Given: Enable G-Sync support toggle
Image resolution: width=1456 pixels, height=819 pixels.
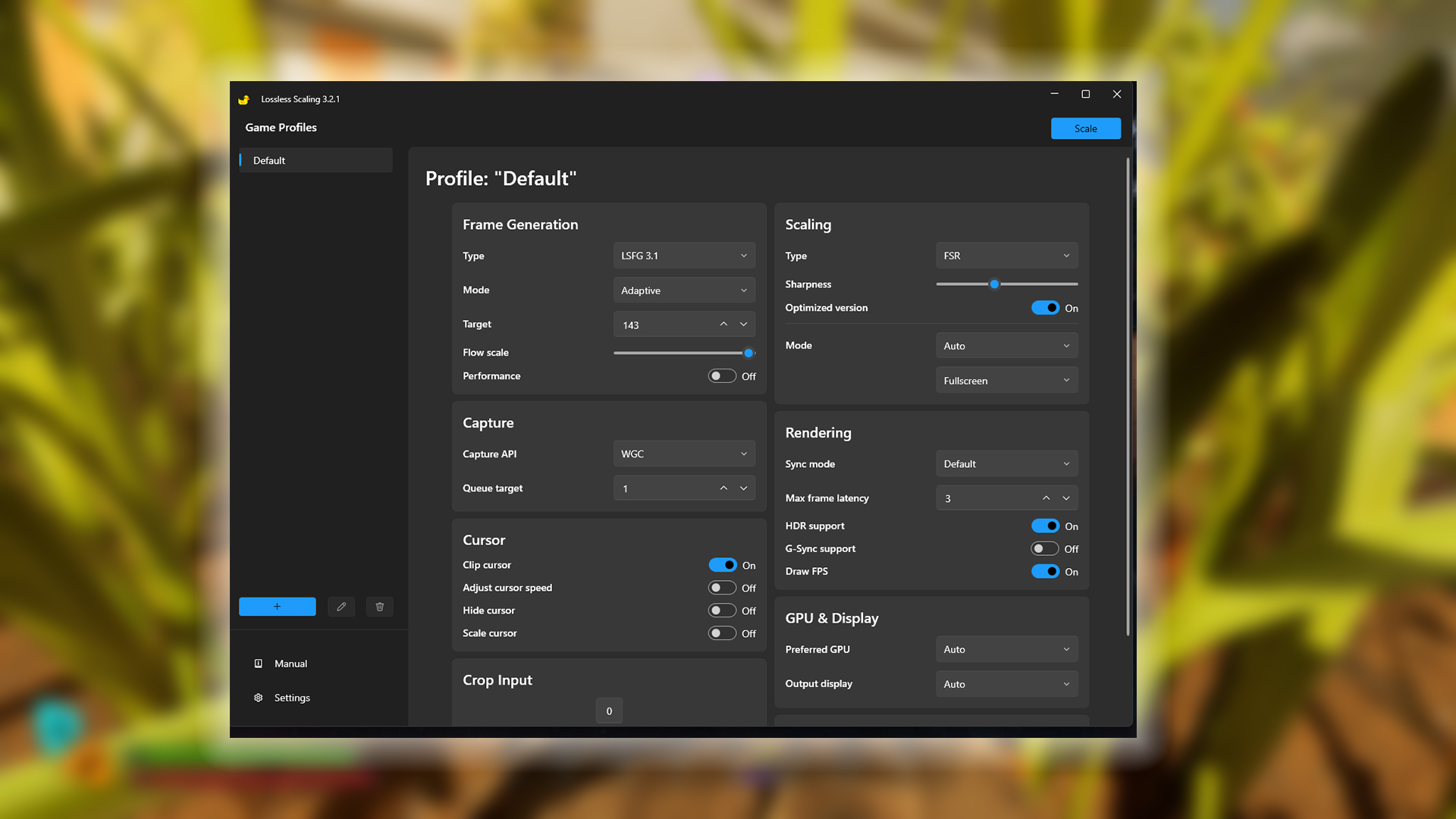Looking at the screenshot, I should point(1045,548).
